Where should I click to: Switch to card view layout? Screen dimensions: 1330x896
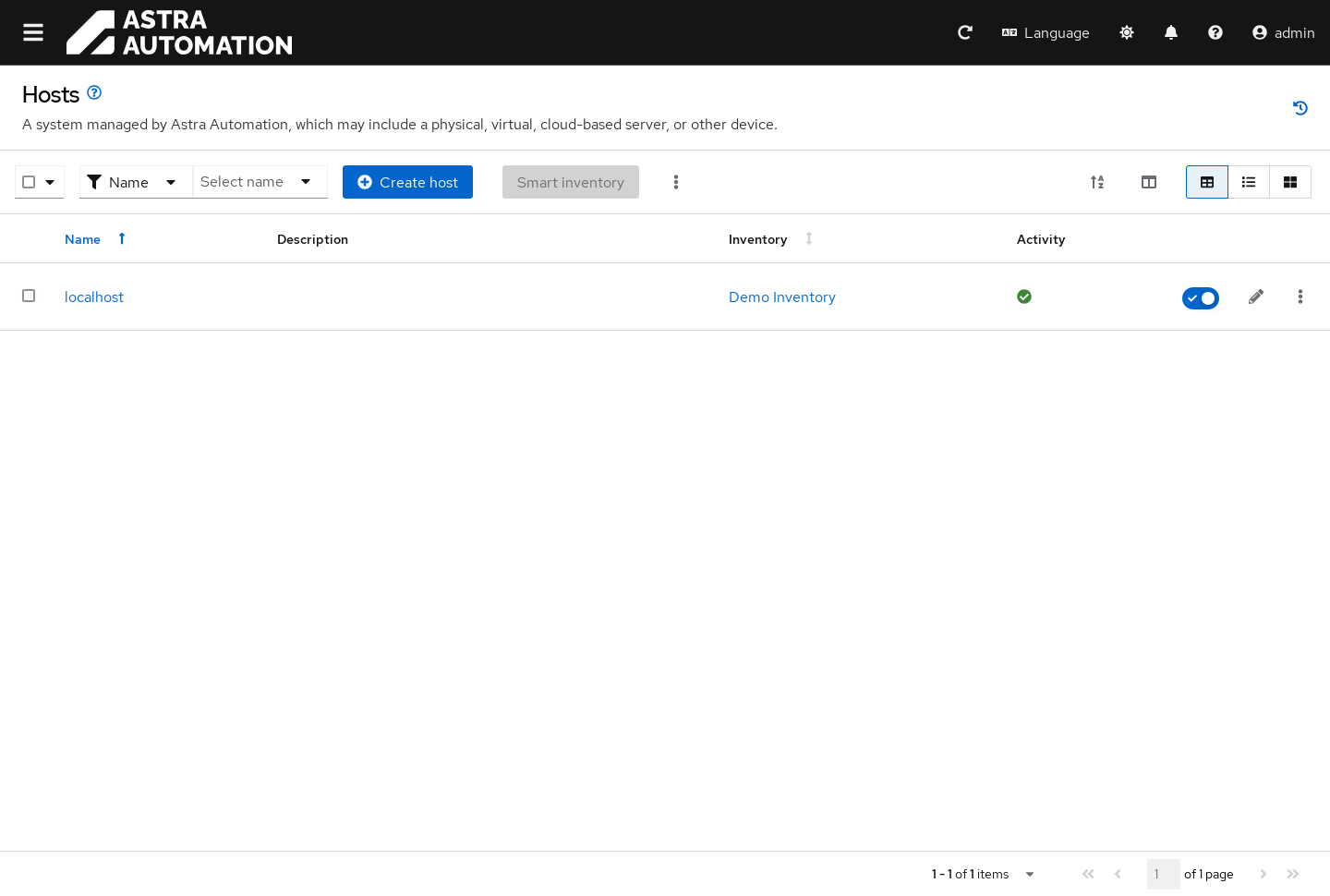coord(1290,182)
